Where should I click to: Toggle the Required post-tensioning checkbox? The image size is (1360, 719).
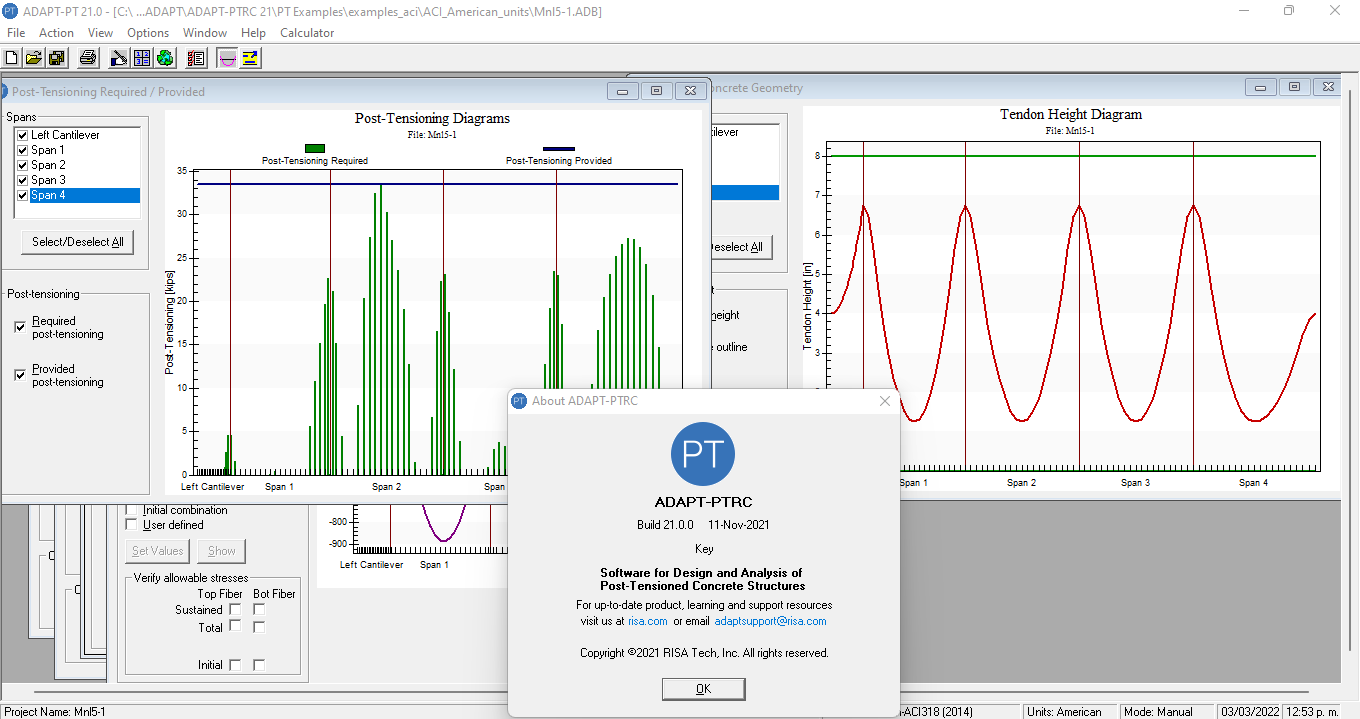(21, 327)
